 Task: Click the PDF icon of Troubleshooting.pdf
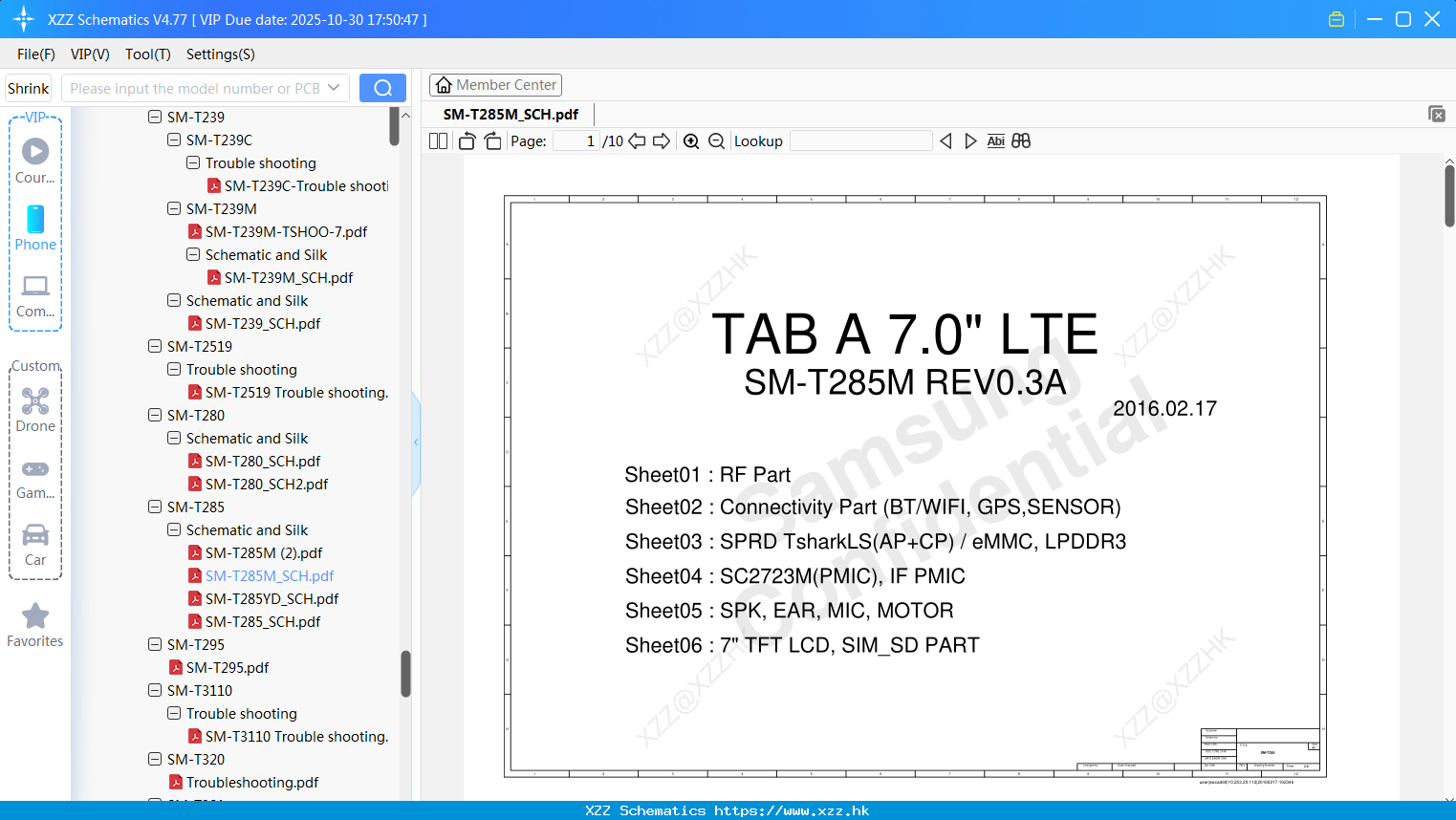176,782
